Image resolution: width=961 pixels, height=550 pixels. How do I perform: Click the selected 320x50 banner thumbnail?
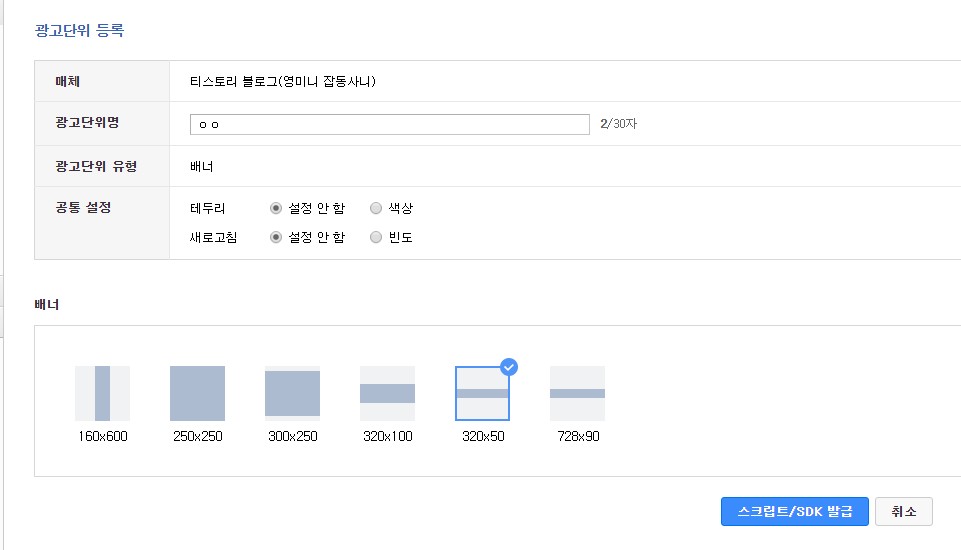(482, 393)
